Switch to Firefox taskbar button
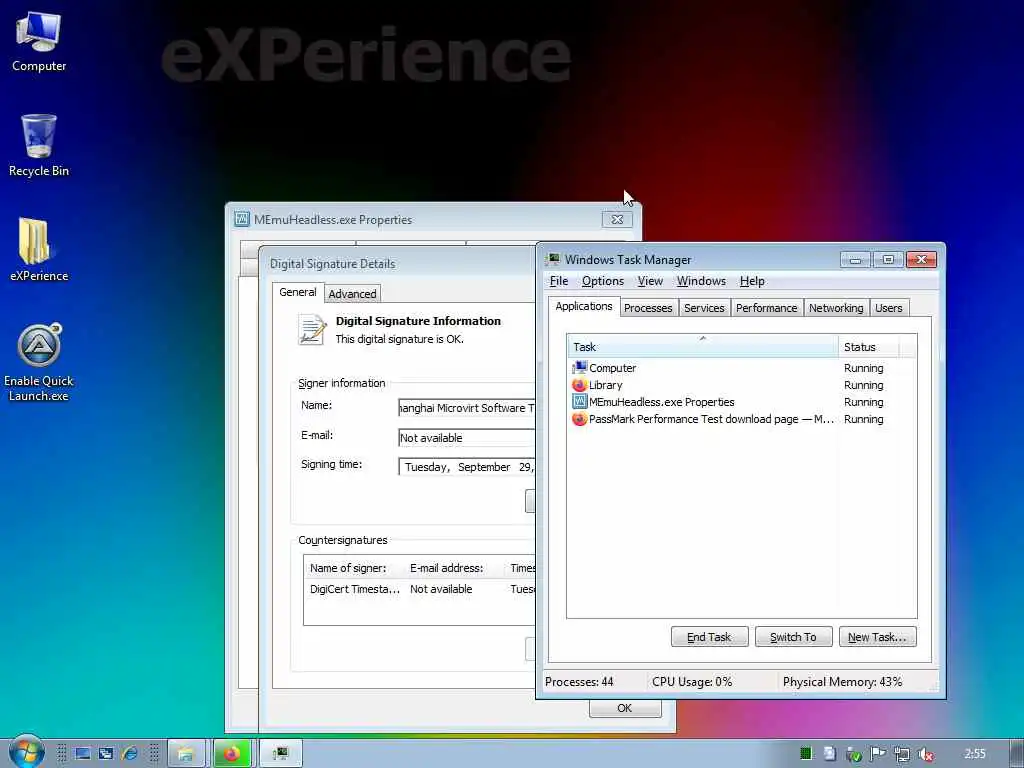Image resolution: width=1024 pixels, height=768 pixels. pyautogui.click(x=232, y=754)
